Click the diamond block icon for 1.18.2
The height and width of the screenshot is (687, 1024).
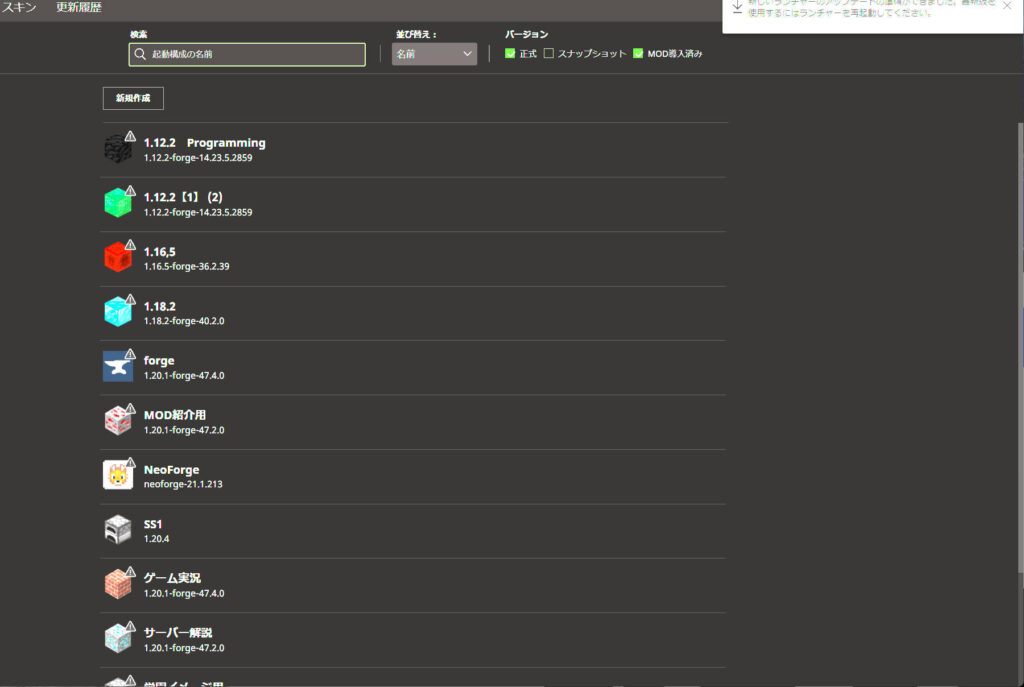118,312
